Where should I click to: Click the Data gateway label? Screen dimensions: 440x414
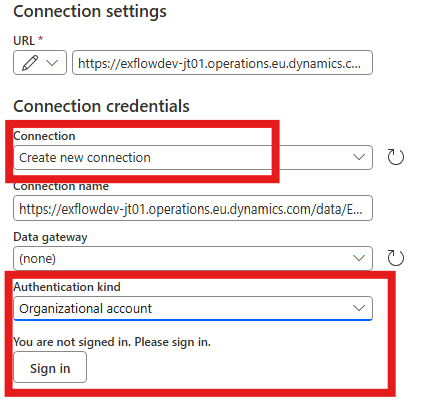50,237
